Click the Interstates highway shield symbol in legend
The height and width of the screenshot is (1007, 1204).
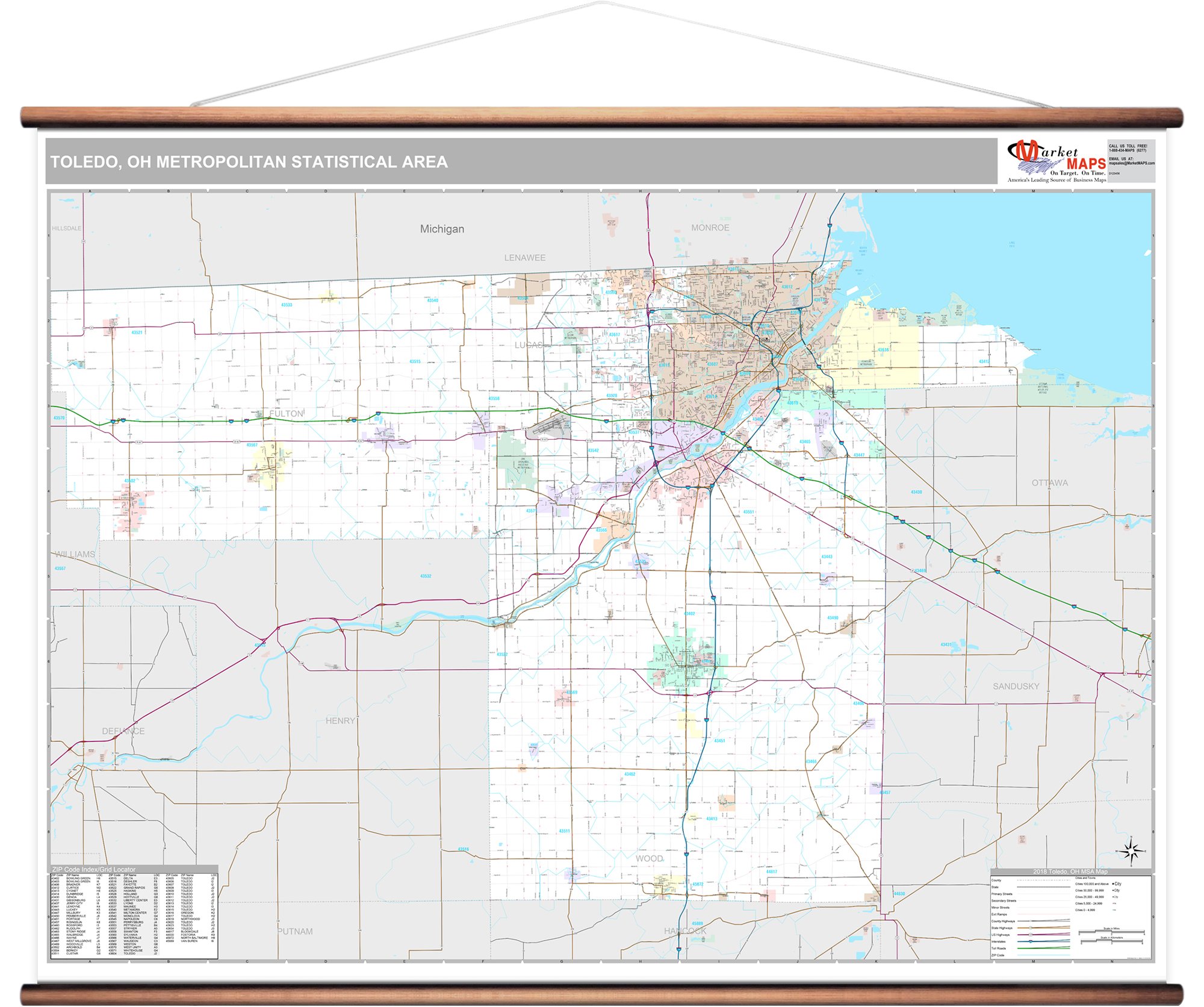[x=1031, y=941]
